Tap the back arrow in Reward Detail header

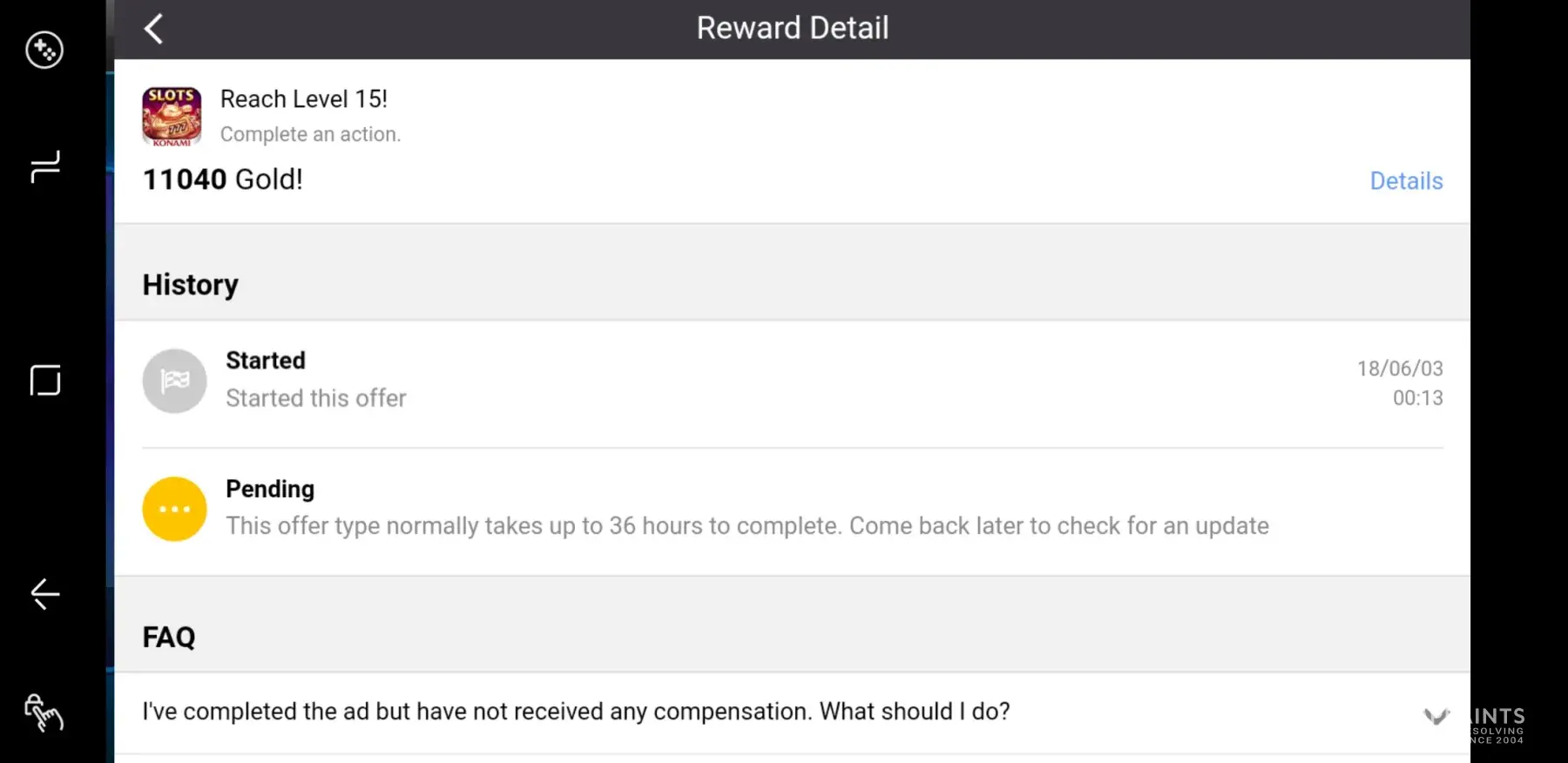[154, 29]
